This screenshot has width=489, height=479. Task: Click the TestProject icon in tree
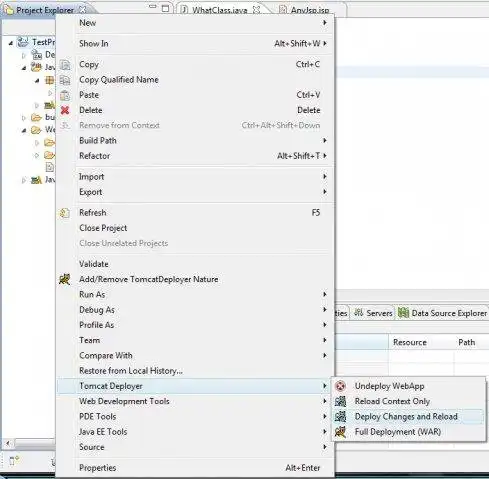tap(23, 42)
